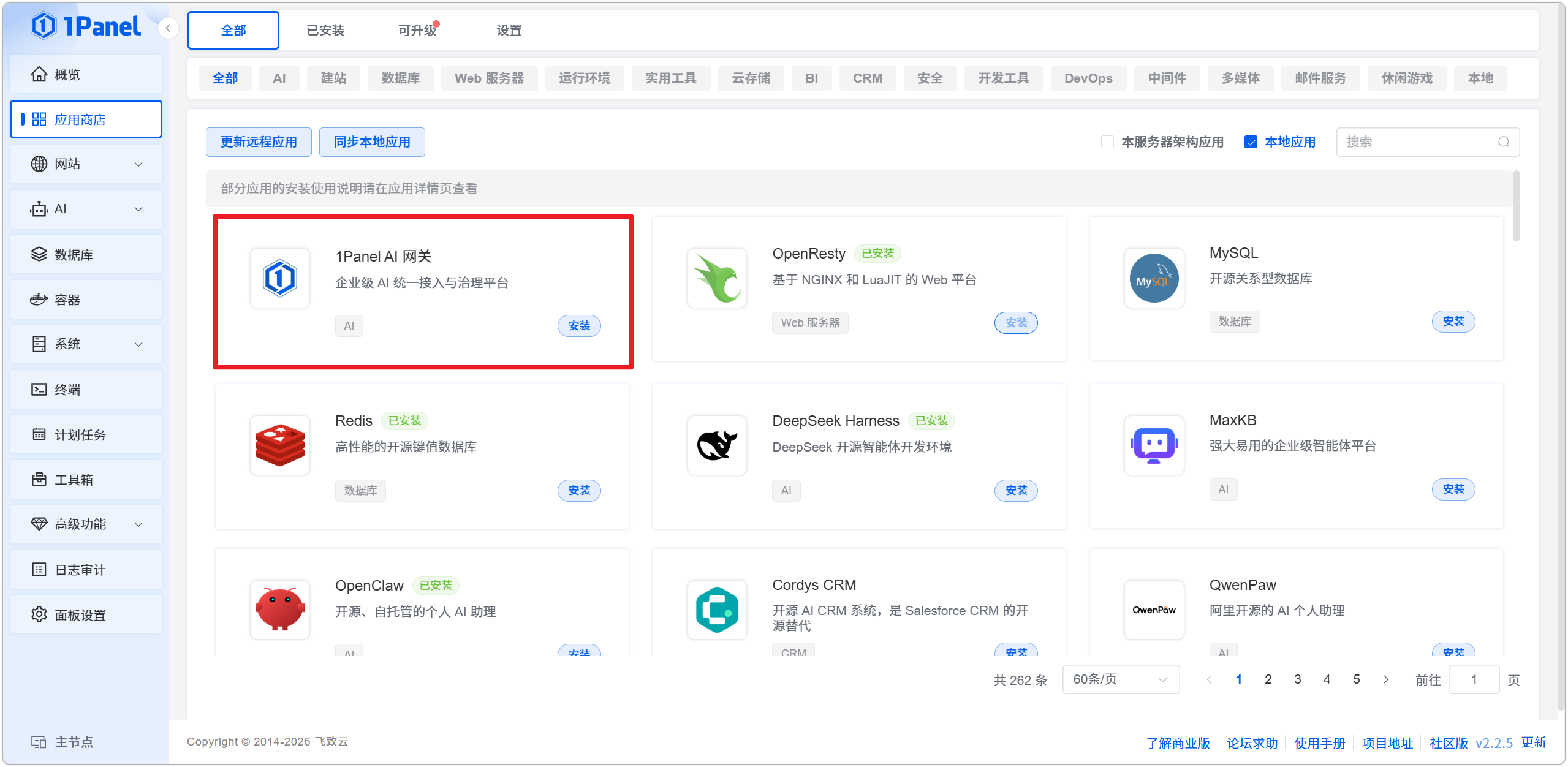The height and width of the screenshot is (767, 1568).
Task: Open the OpenClaw red icon
Action: [280, 610]
